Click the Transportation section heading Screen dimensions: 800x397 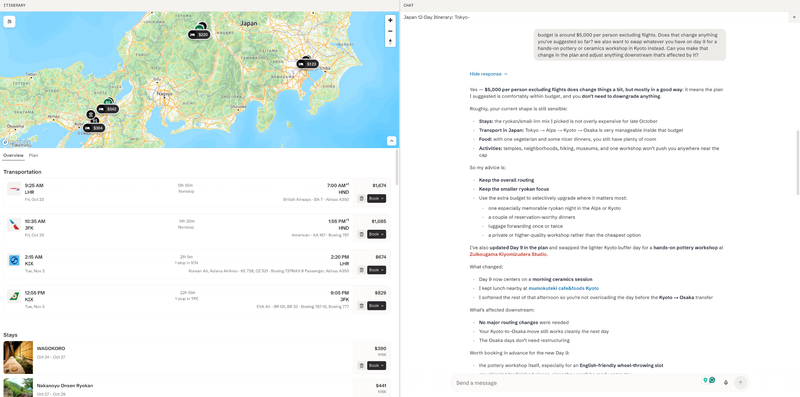(x=22, y=172)
